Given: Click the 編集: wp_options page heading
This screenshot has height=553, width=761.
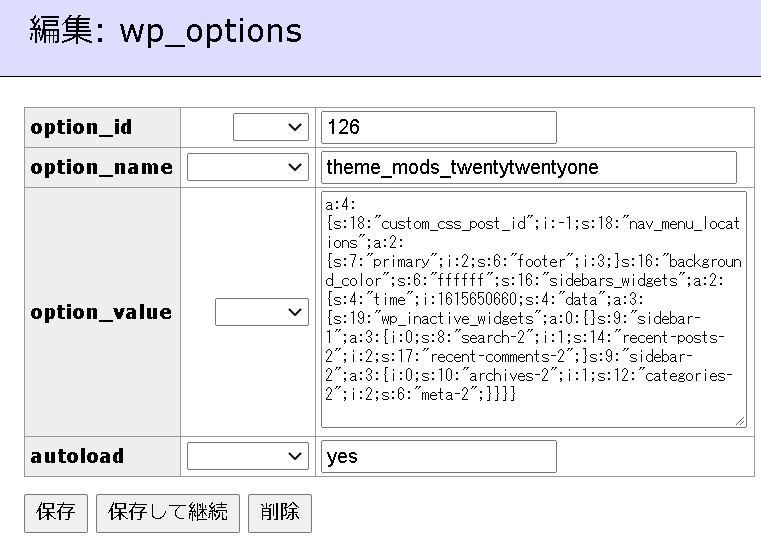Looking at the screenshot, I should pyautogui.click(x=165, y=31).
